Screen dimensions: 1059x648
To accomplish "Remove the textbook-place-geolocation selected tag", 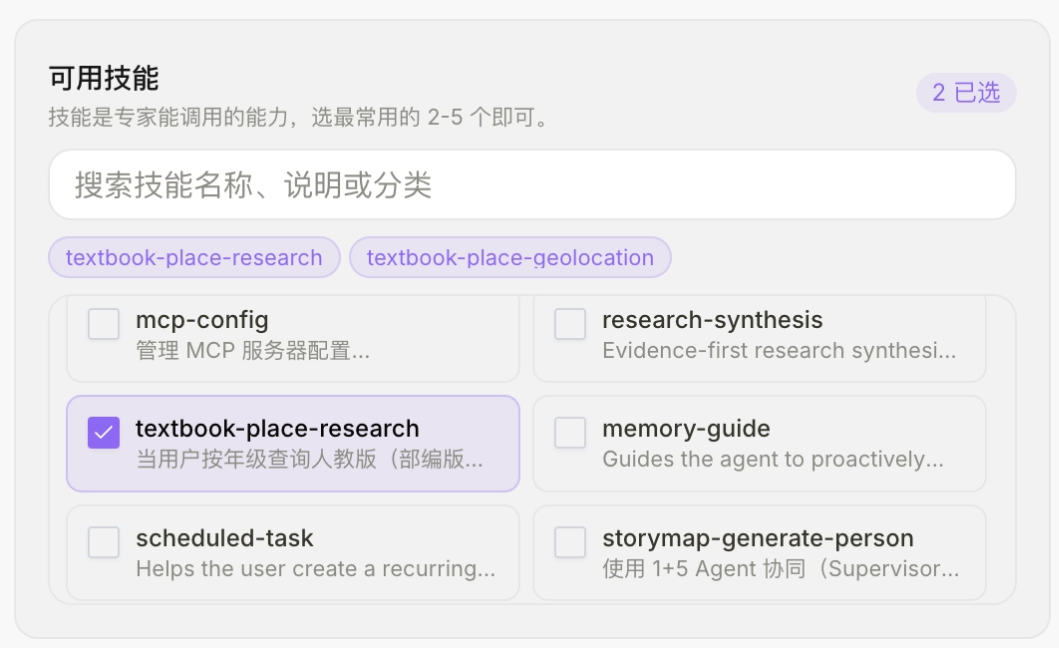I will (x=510, y=257).
